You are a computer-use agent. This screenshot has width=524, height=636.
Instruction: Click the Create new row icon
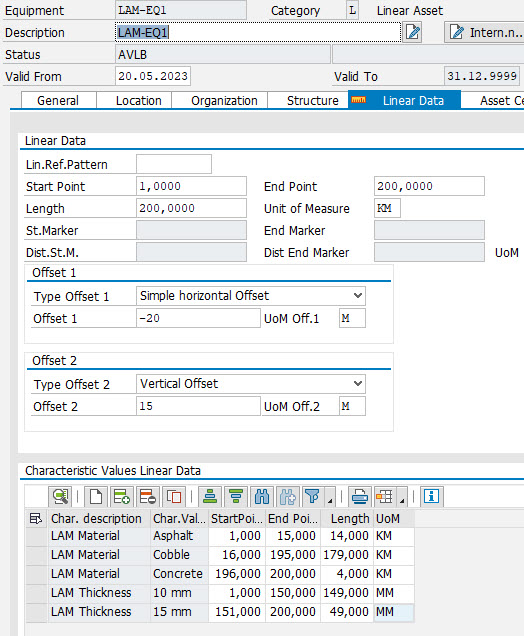tap(96, 496)
